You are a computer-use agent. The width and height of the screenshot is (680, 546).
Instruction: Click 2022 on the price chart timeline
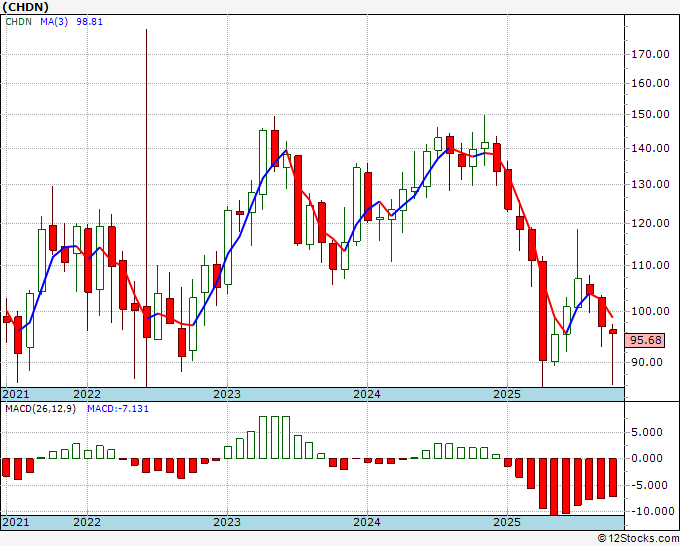coord(87,394)
